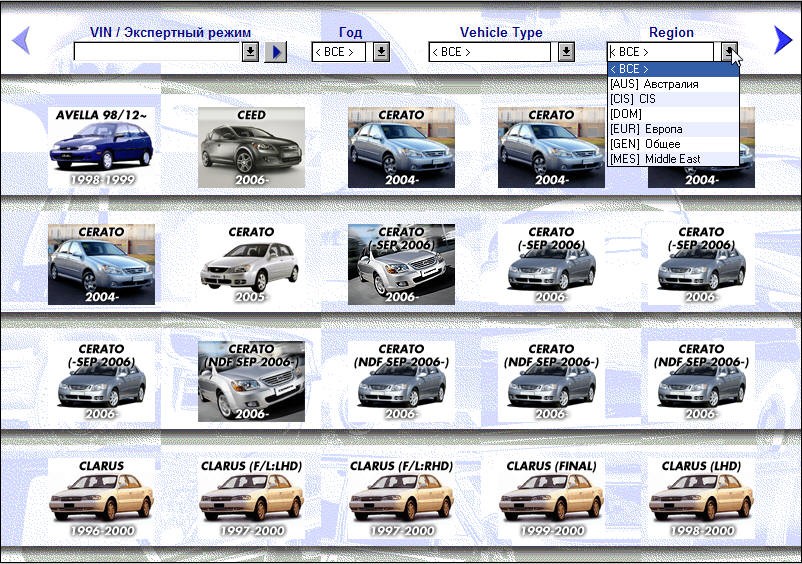Click the Region combo box field
The image size is (802, 564).
(x=660, y=52)
